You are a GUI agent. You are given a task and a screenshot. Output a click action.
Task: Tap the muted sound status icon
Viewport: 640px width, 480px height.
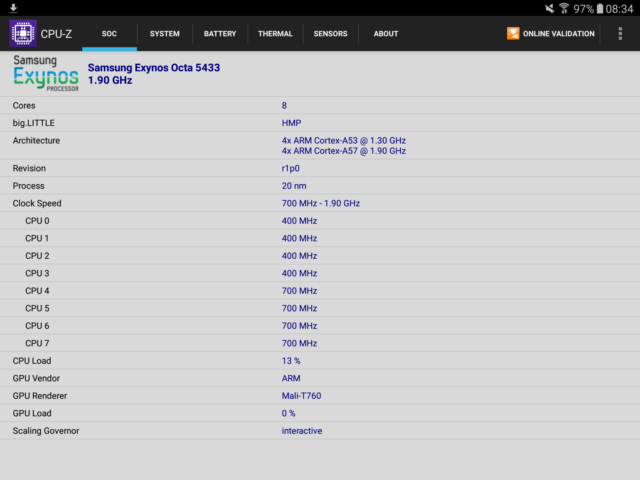[x=550, y=8]
